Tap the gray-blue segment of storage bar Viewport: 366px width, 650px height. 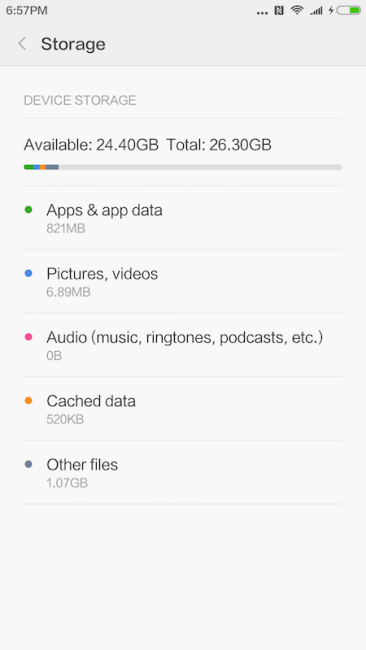(52, 167)
